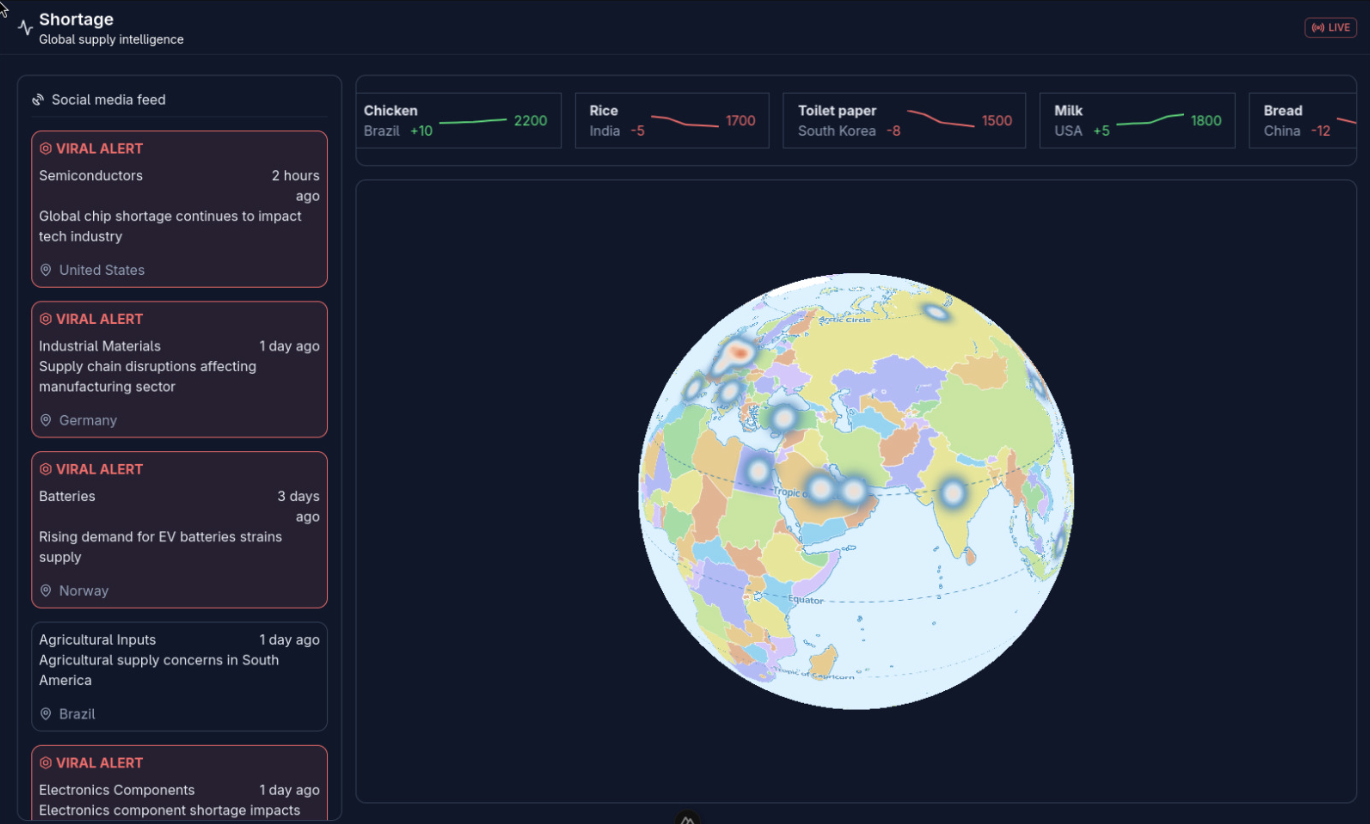
Task: Click the viral alert icon on Batteries card
Action: click(x=45, y=469)
